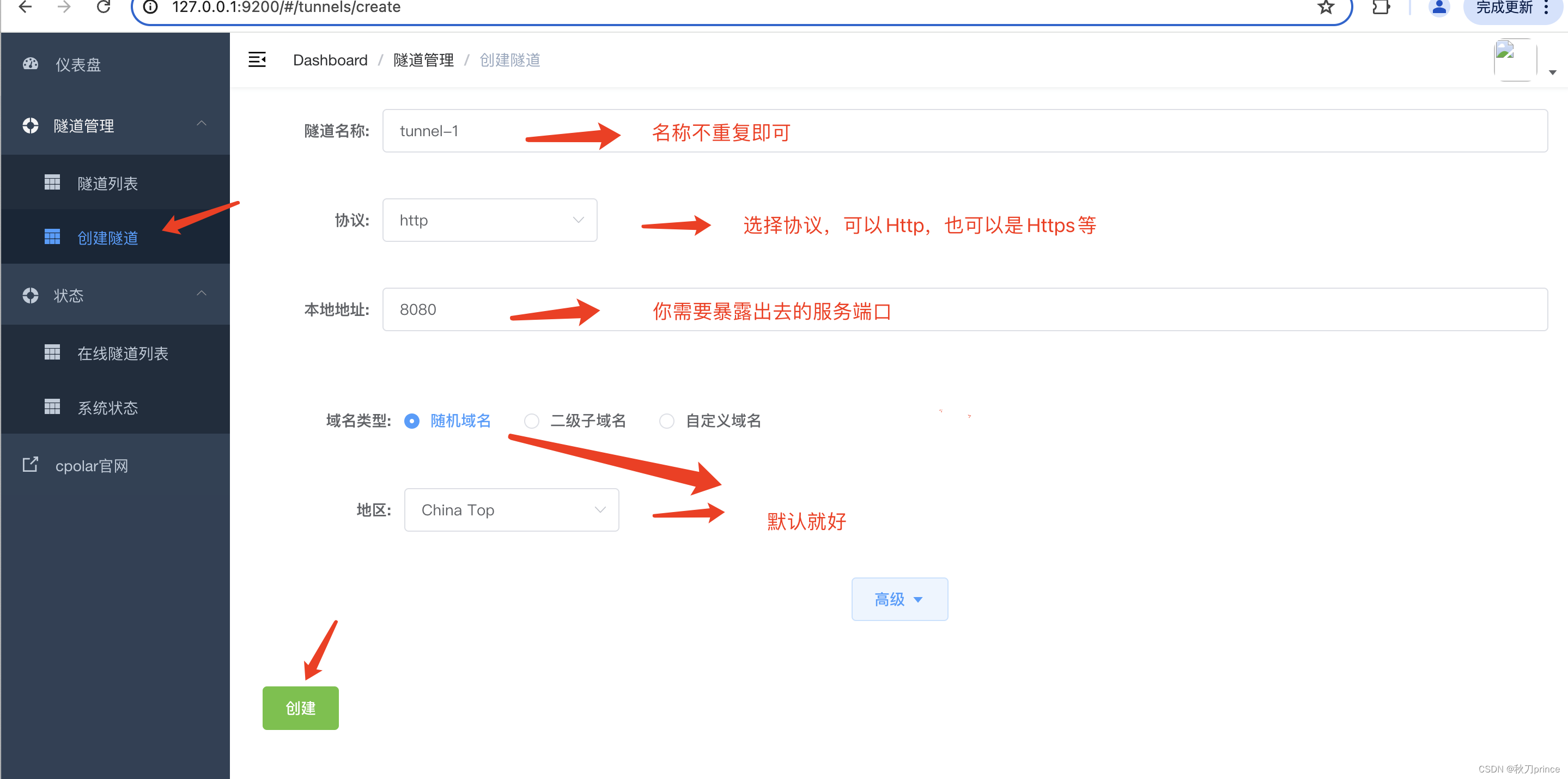The image size is (1568, 779).
Task: Click the browser forward arrow
Action: point(64,7)
